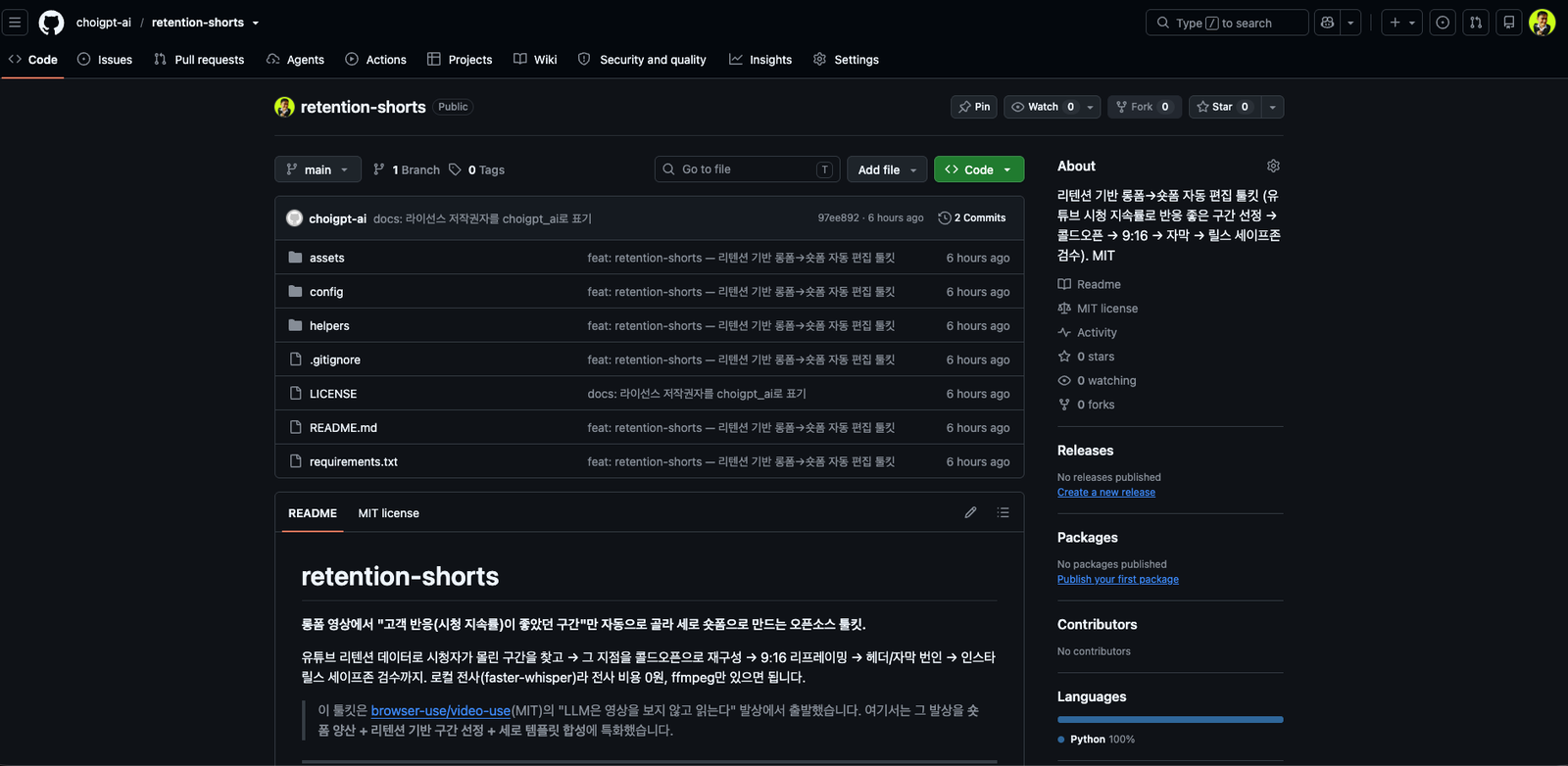Star the retention-shorts repository
The height and width of the screenshot is (766, 1568).
[x=1223, y=107]
